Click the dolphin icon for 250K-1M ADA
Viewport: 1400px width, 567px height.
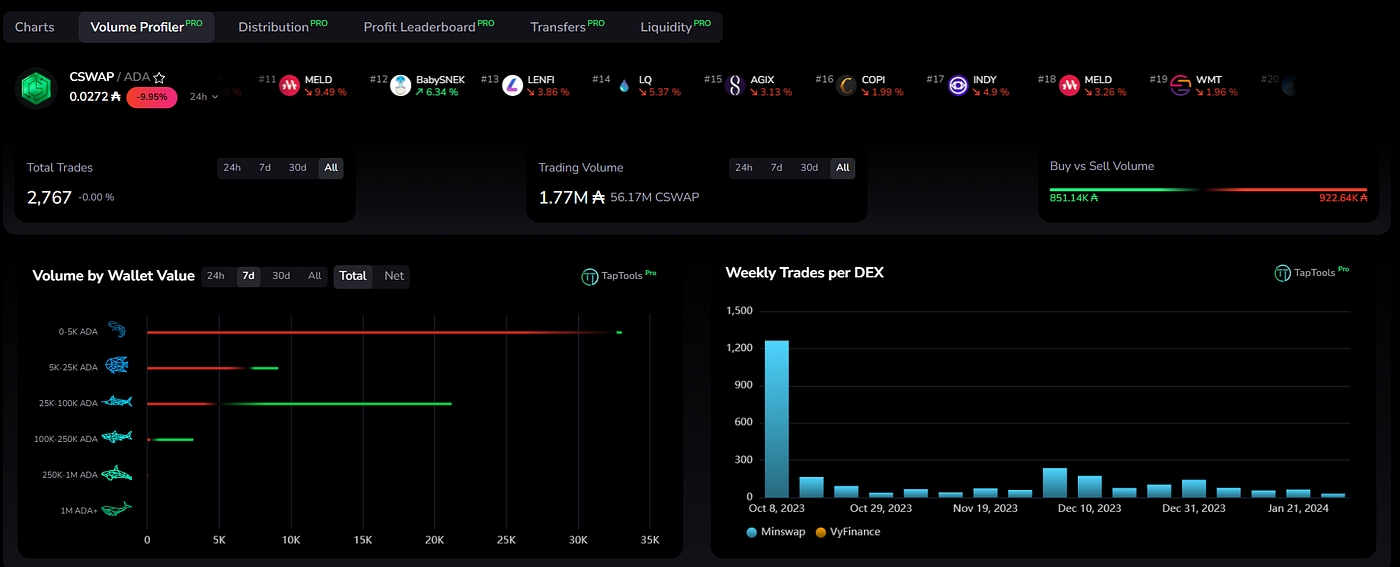coord(117,474)
